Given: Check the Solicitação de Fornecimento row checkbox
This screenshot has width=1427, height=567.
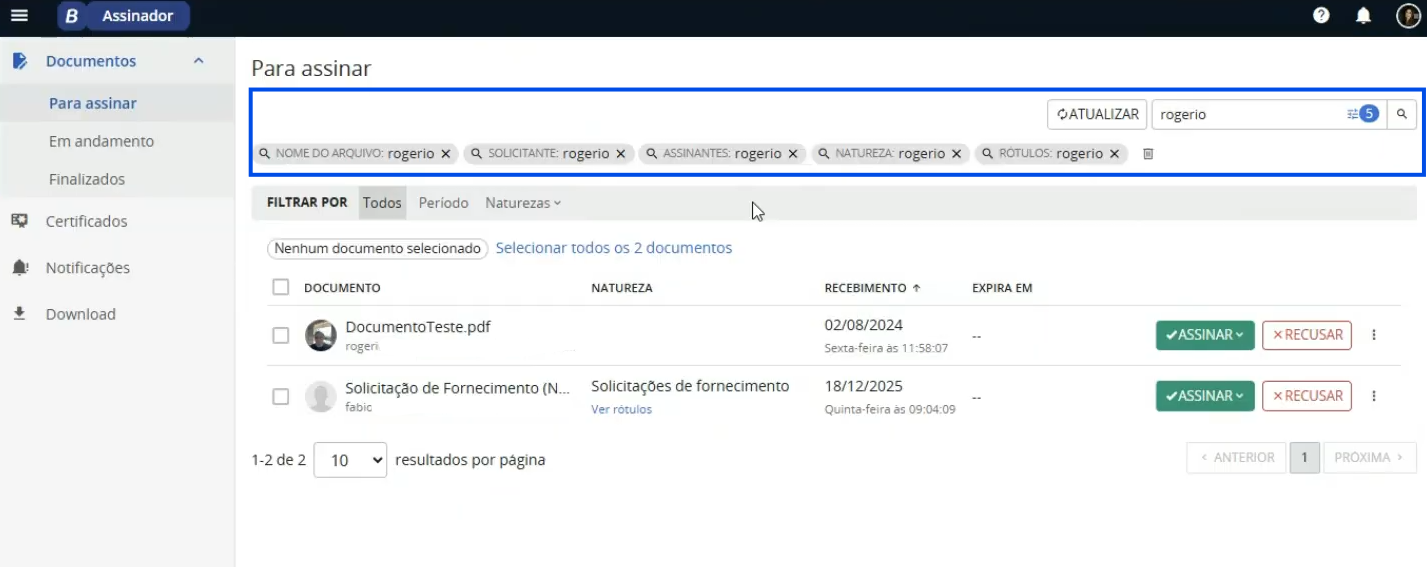Looking at the screenshot, I should 281,396.
